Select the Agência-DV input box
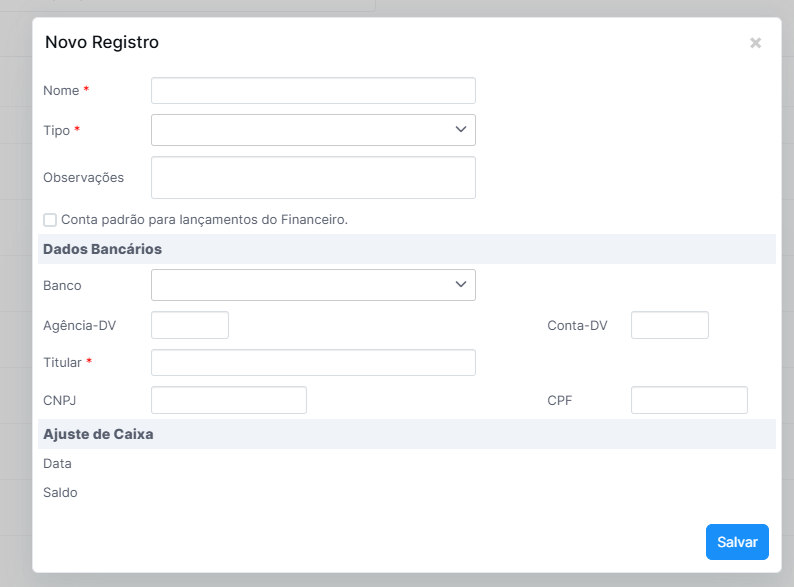The image size is (794, 587). click(x=190, y=325)
